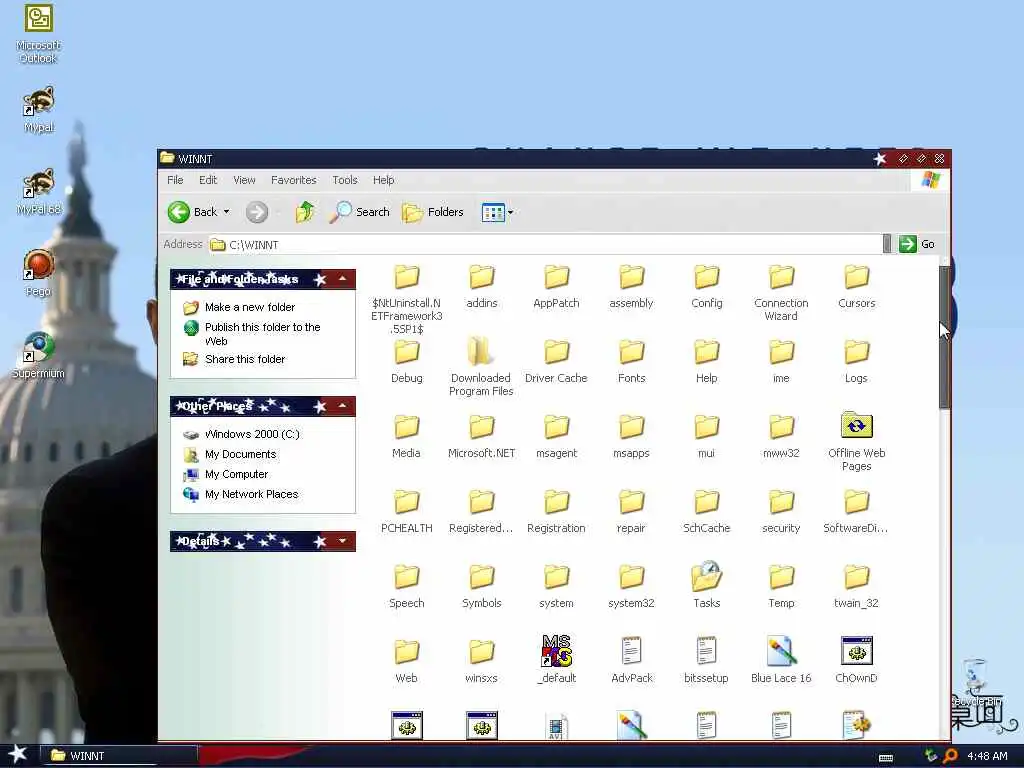Click Make a new folder
Screen dimensions: 1024x768
[x=250, y=307]
